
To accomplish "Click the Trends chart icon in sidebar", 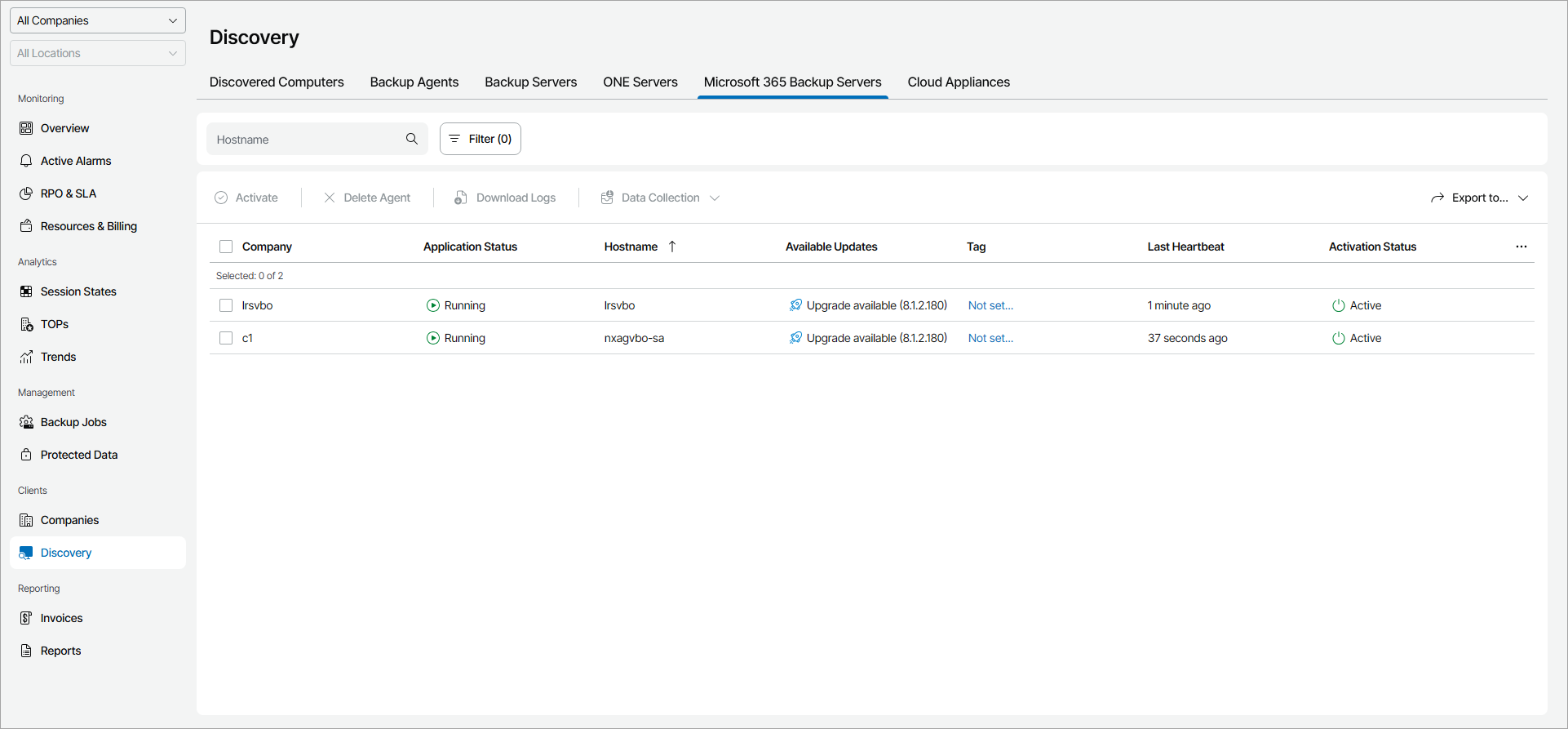I will (x=26, y=357).
